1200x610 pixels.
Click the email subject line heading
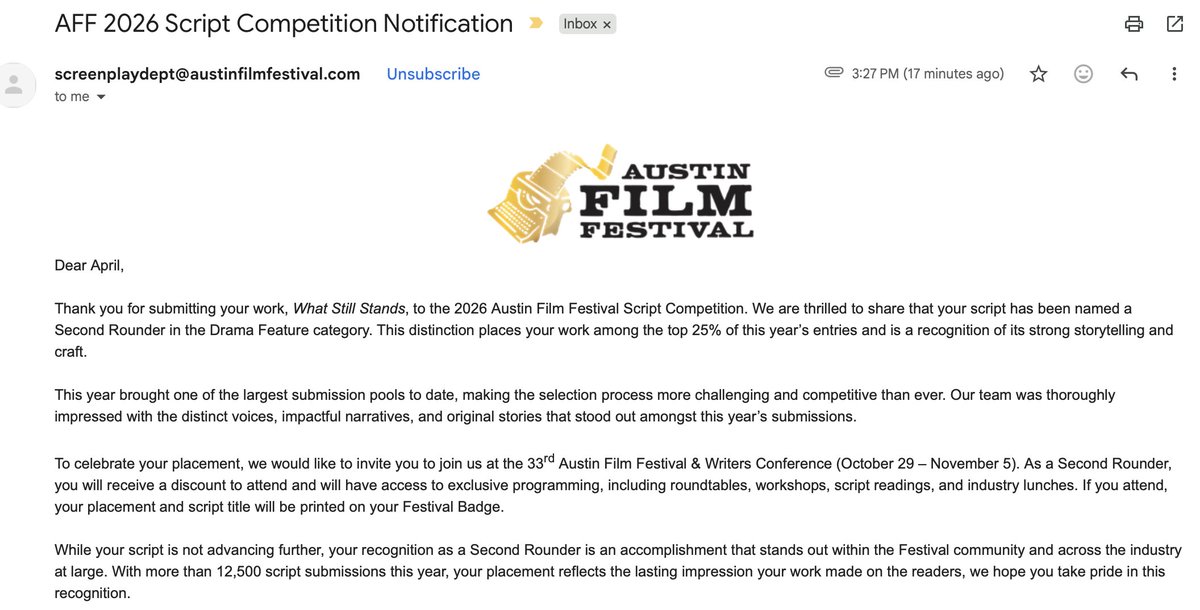coord(284,23)
